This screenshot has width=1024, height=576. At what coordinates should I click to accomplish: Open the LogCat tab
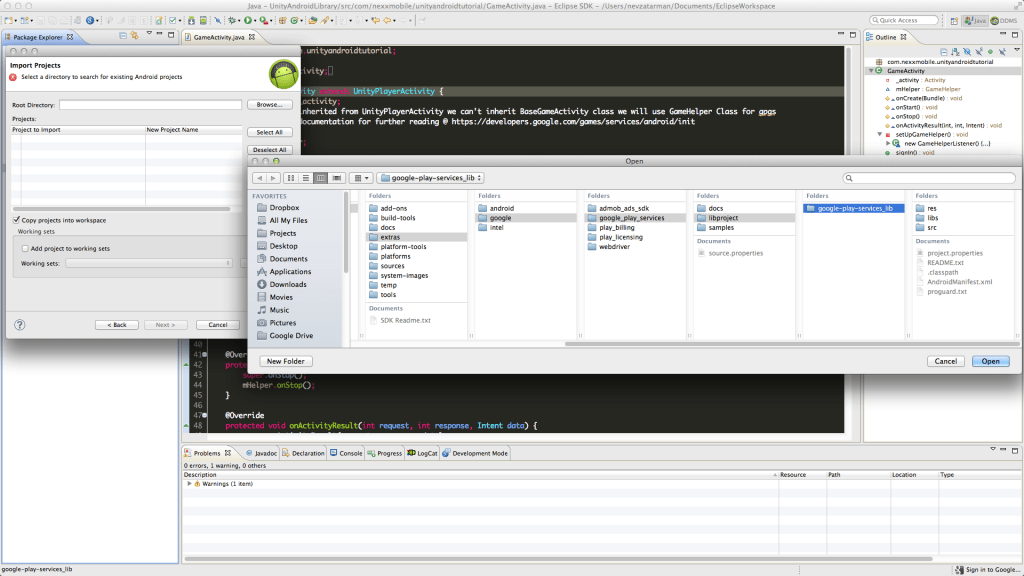point(427,453)
